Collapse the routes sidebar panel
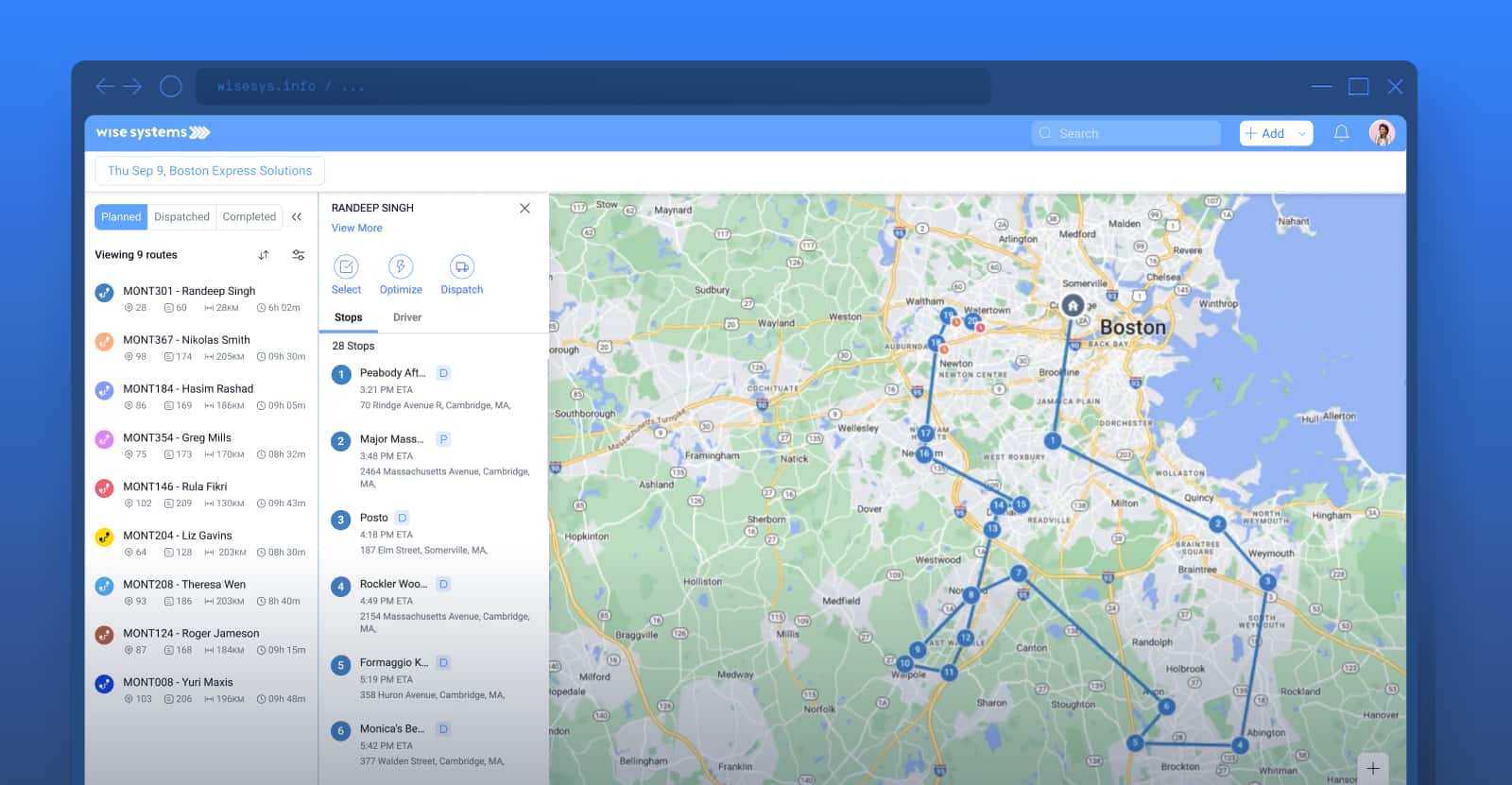1512x785 pixels. point(297,216)
